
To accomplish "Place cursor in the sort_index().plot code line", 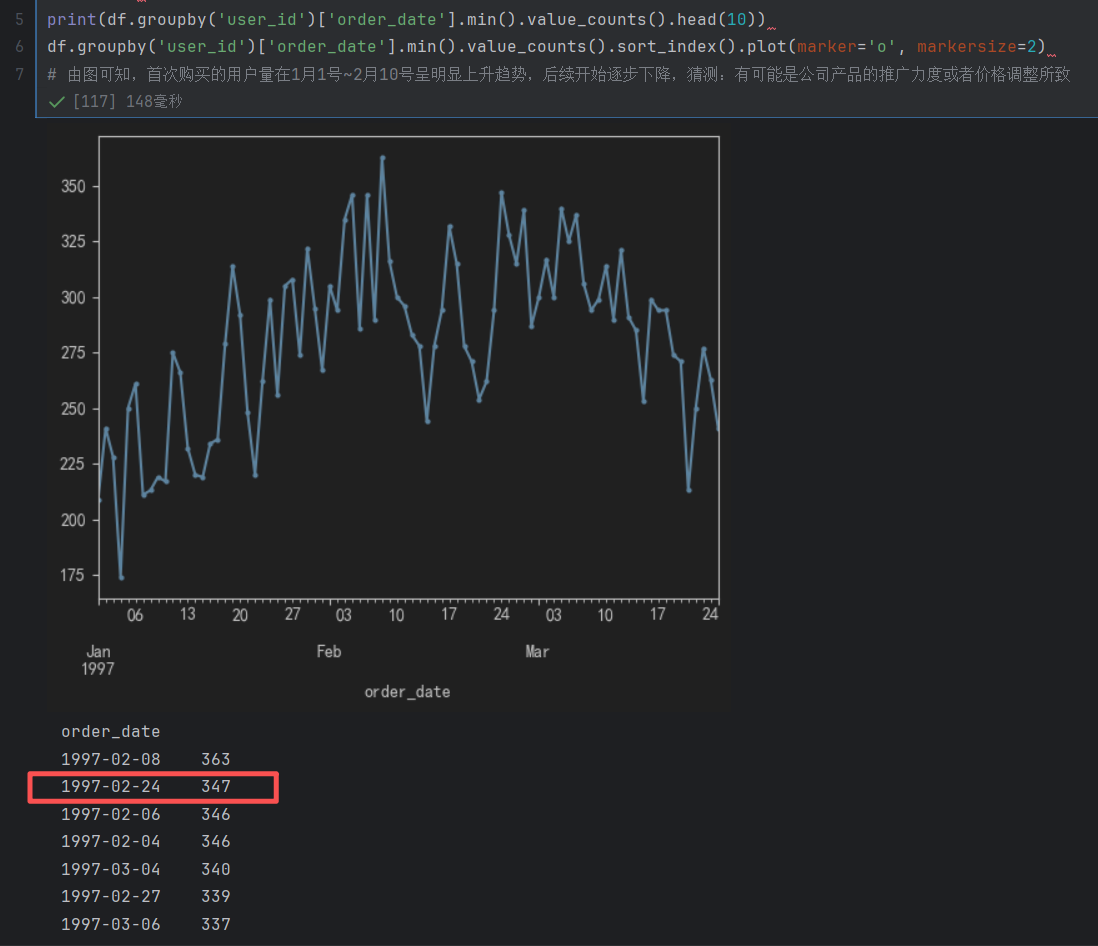I will click(x=546, y=47).
